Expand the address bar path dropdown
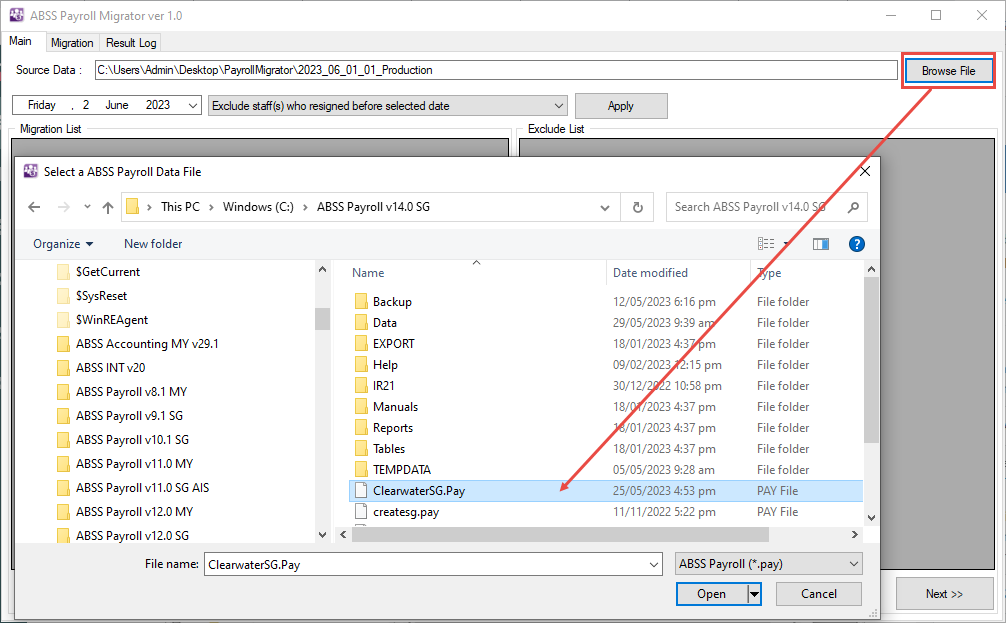Viewport: 1006px width, 623px height. (604, 207)
